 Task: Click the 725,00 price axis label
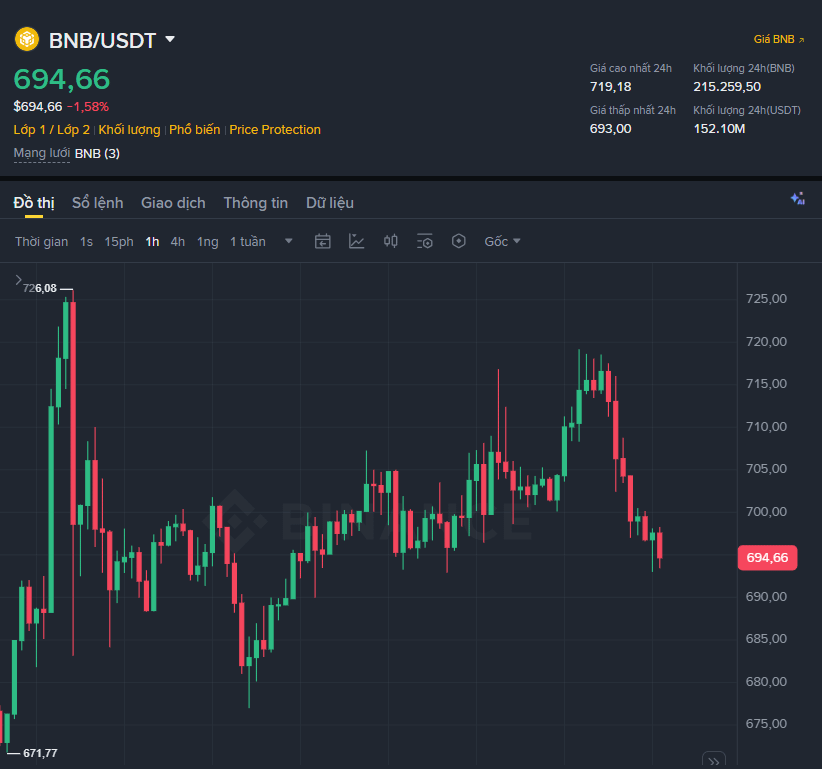(766, 299)
